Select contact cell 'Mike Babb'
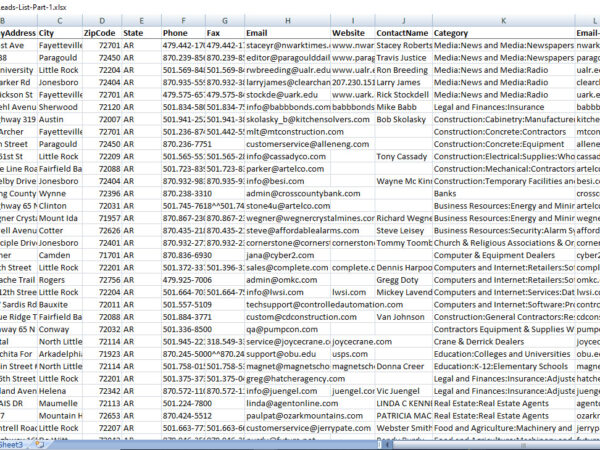The image size is (600, 450). pos(404,107)
